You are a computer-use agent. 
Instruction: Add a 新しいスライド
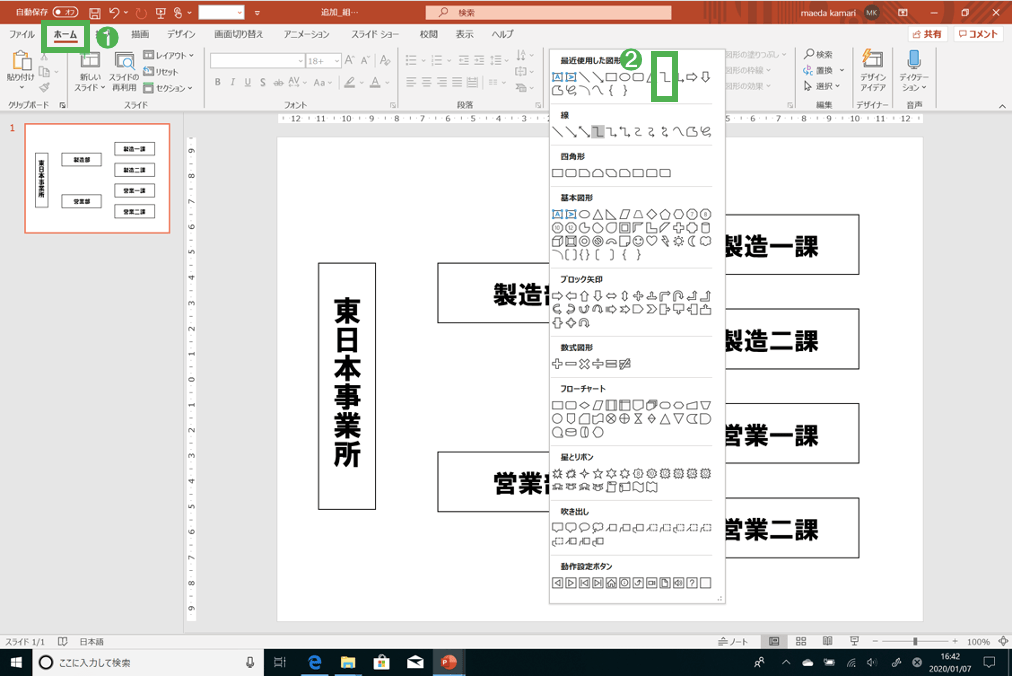point(90,72)
